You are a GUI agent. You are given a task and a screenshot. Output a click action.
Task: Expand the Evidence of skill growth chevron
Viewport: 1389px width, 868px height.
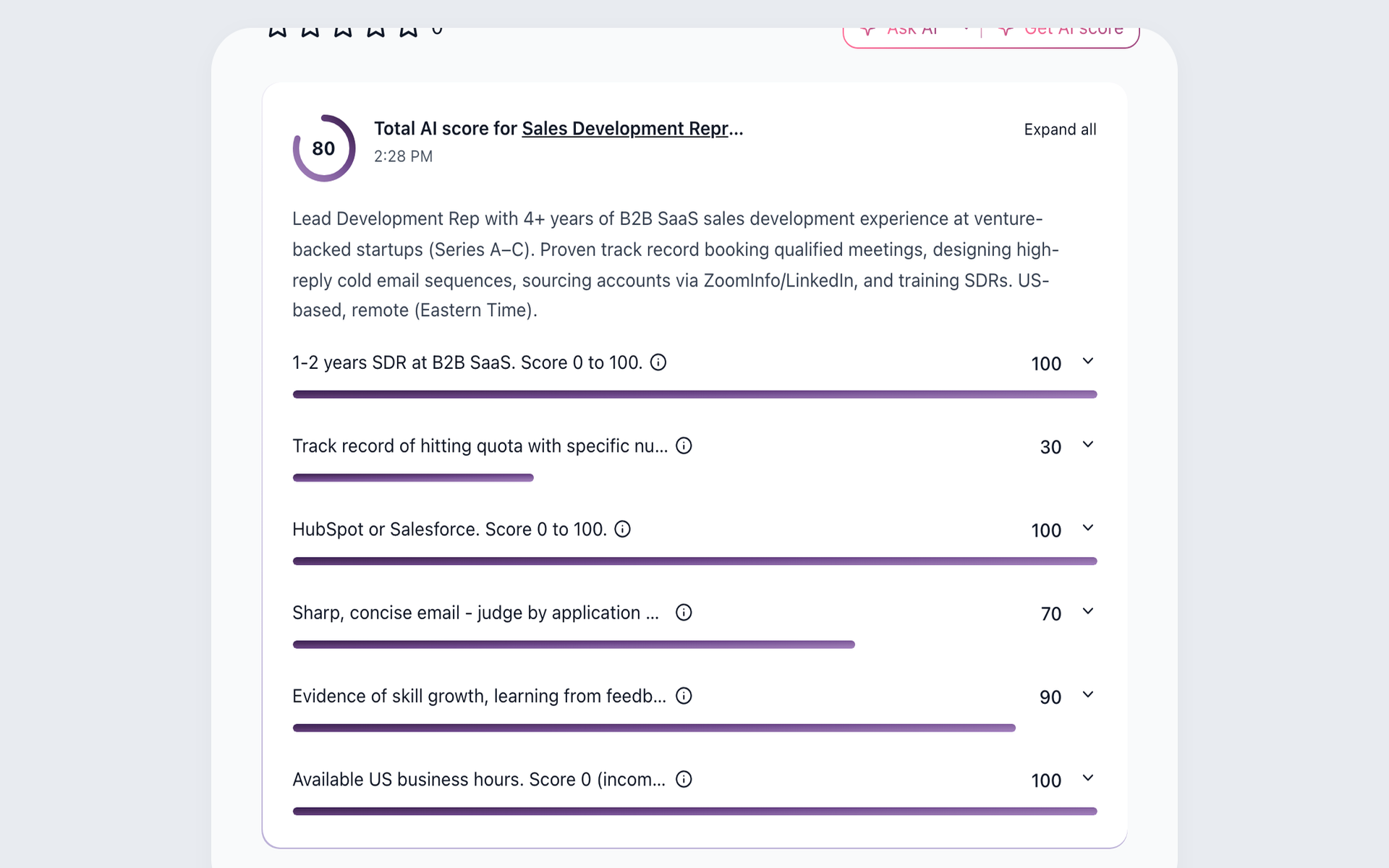1087,694
